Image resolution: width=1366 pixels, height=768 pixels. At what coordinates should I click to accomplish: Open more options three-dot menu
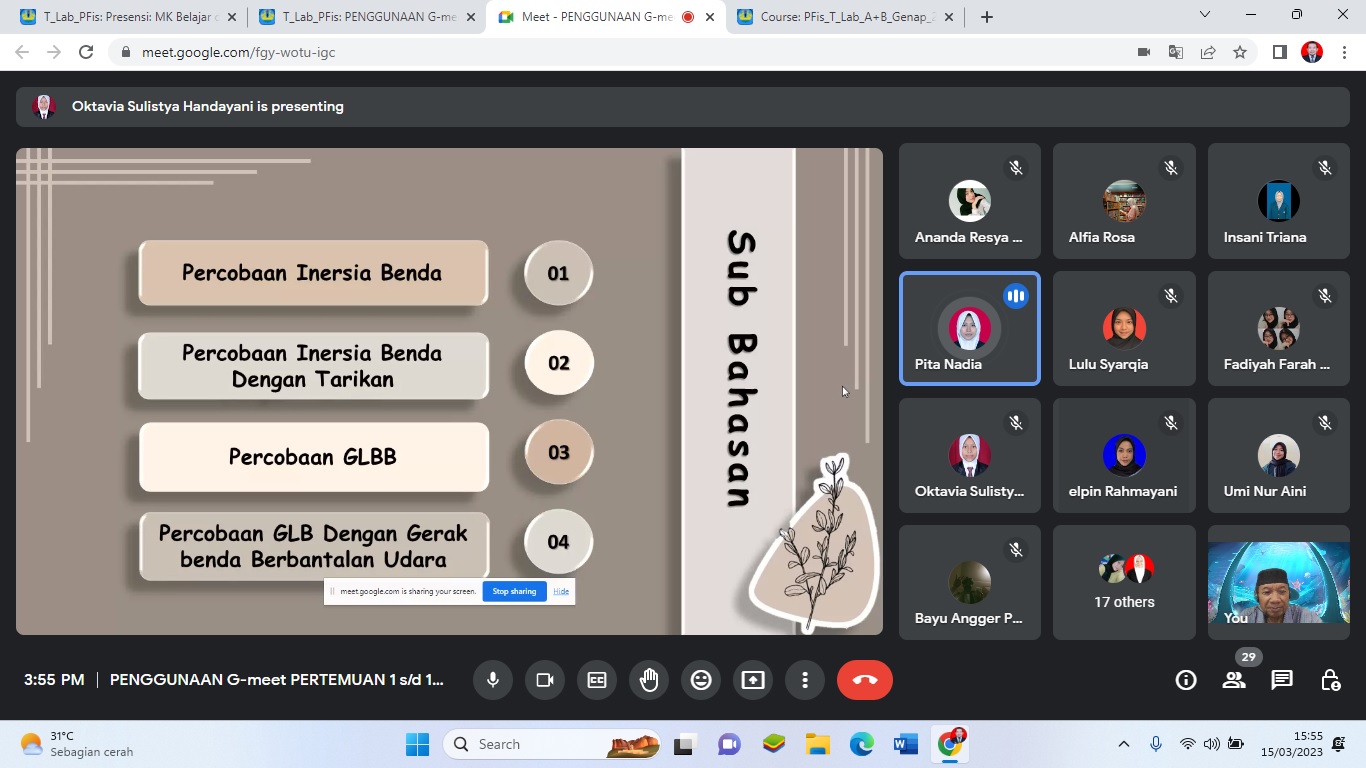(805, 680)
